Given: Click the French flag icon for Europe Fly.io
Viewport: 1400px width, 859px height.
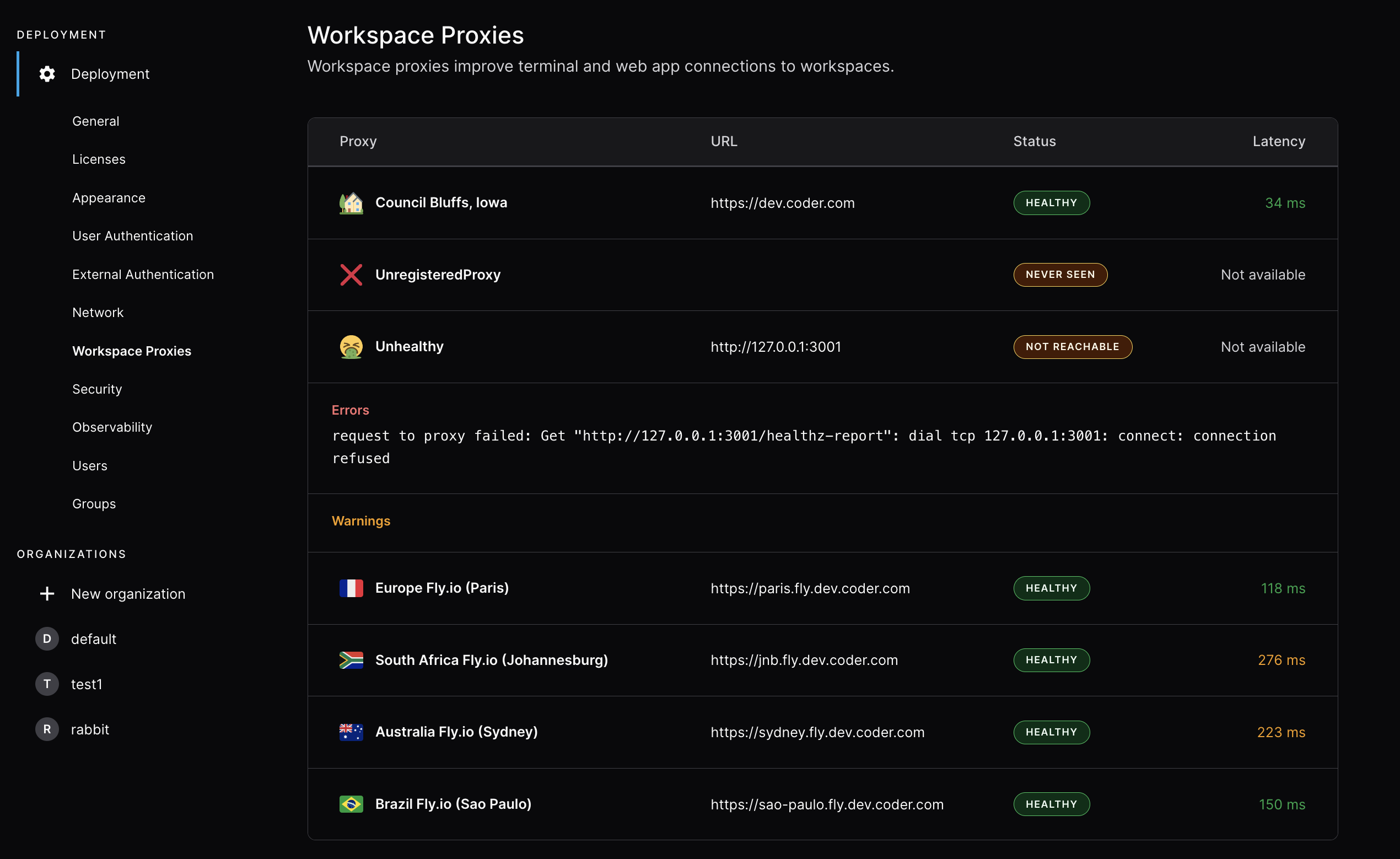Looking at the screenshot, I should [351, 588].
